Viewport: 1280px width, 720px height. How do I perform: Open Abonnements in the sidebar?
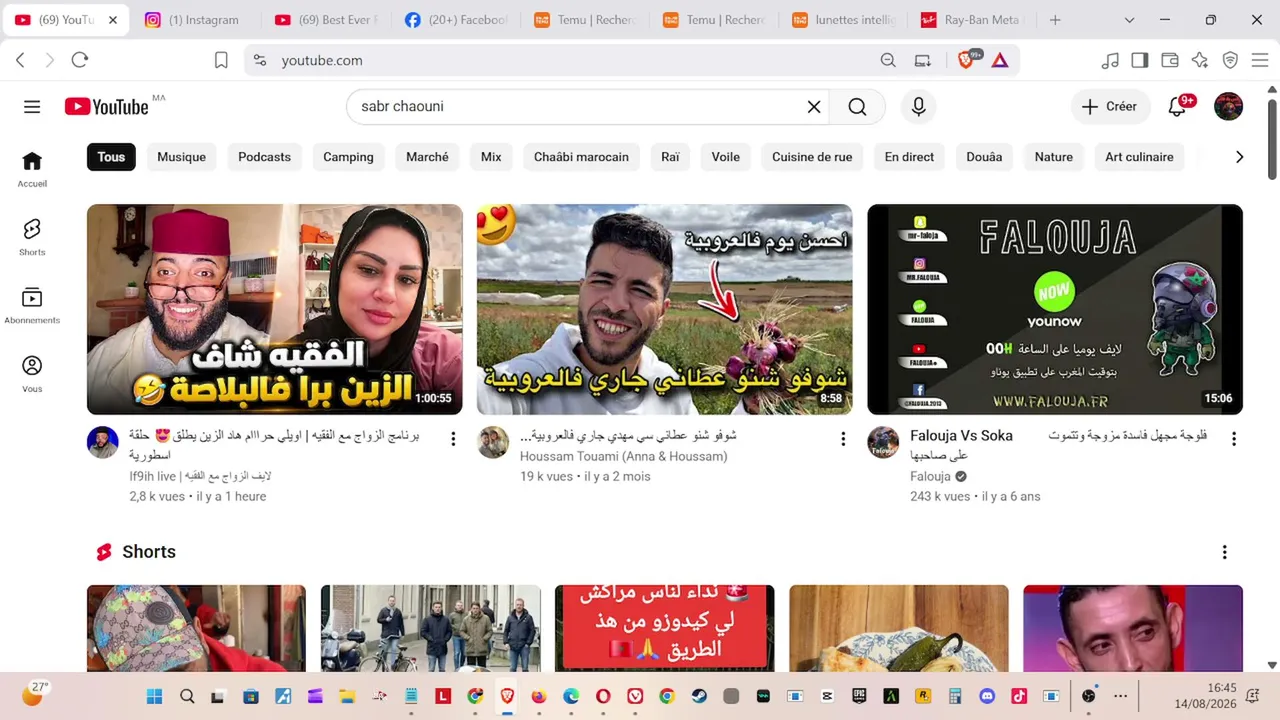point(32,305)
